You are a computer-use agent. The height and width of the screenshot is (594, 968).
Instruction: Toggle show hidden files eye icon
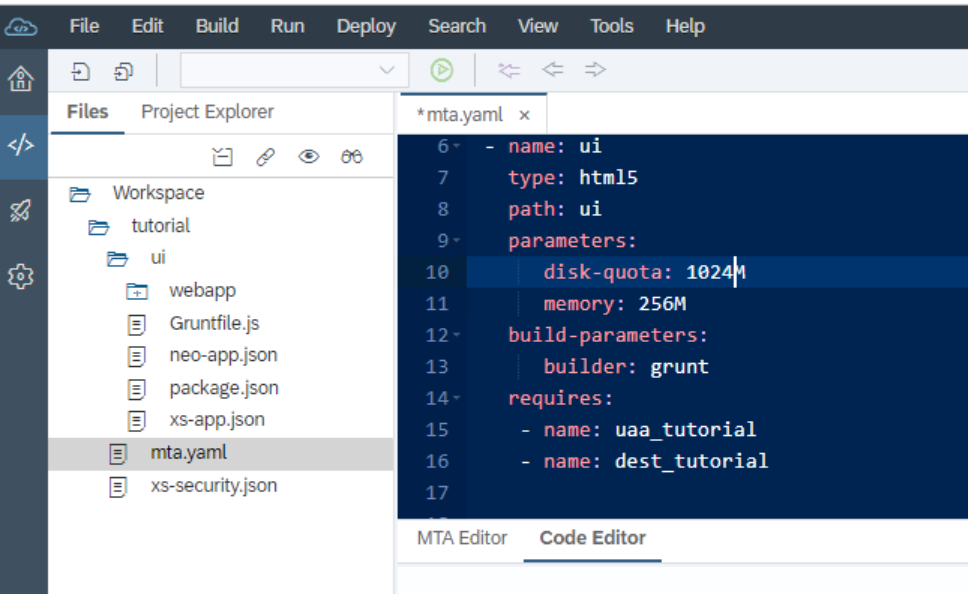click(x=309, y=157)
